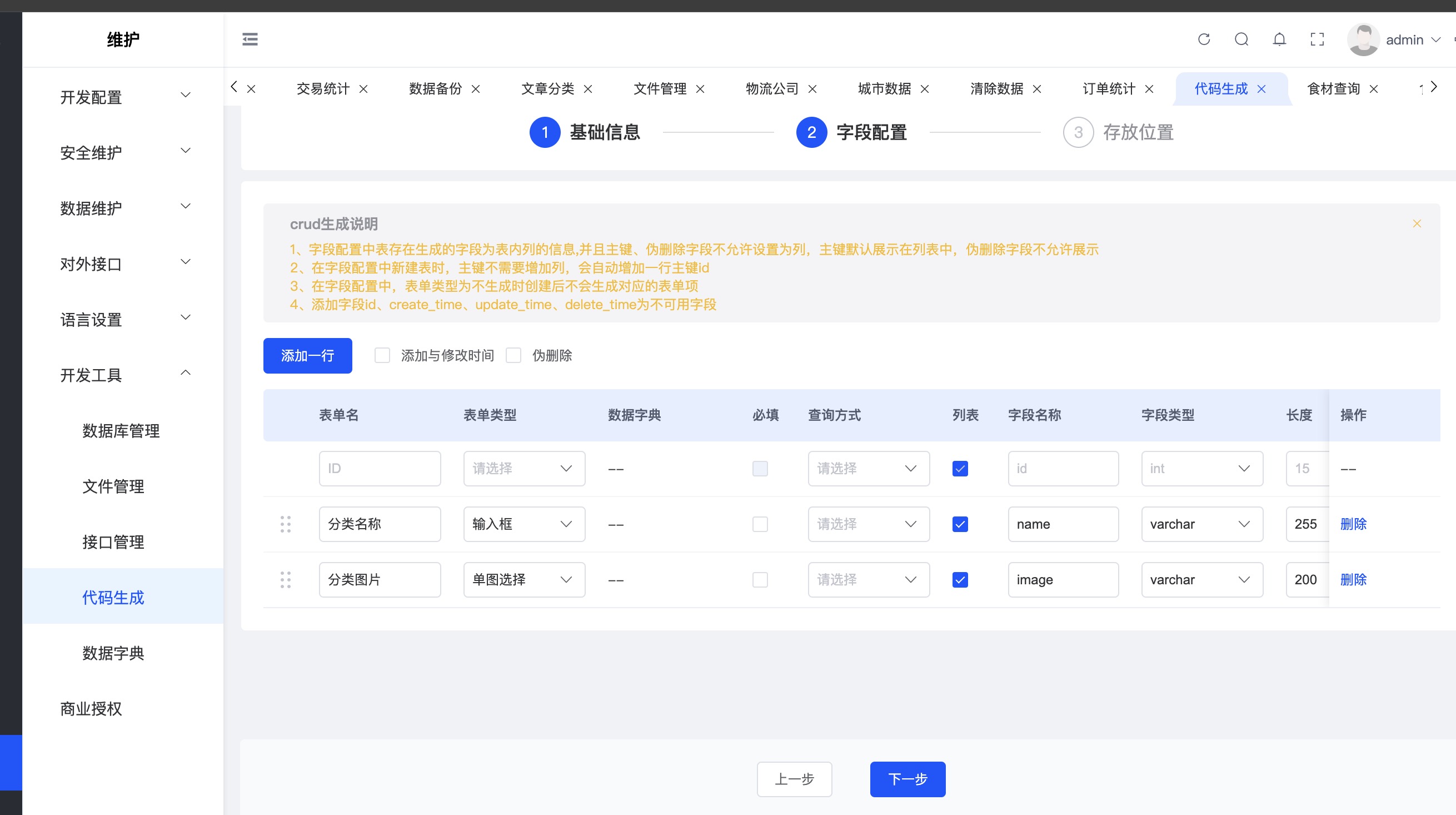Viewport: 1456px width, 815px height.
Task: Uncheck 列表 checkbox for image row
Action: pyautogui.click(x=960, y=580)
